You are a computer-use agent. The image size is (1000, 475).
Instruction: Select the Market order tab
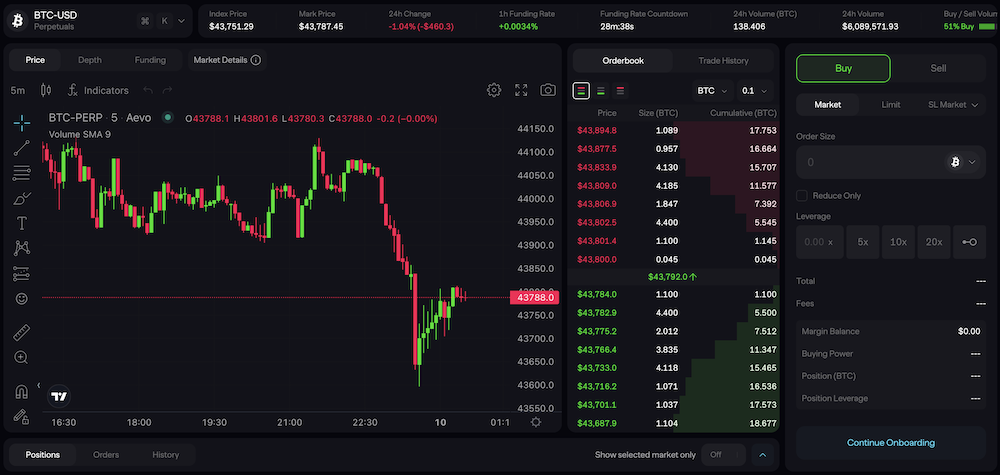(828, 105)
